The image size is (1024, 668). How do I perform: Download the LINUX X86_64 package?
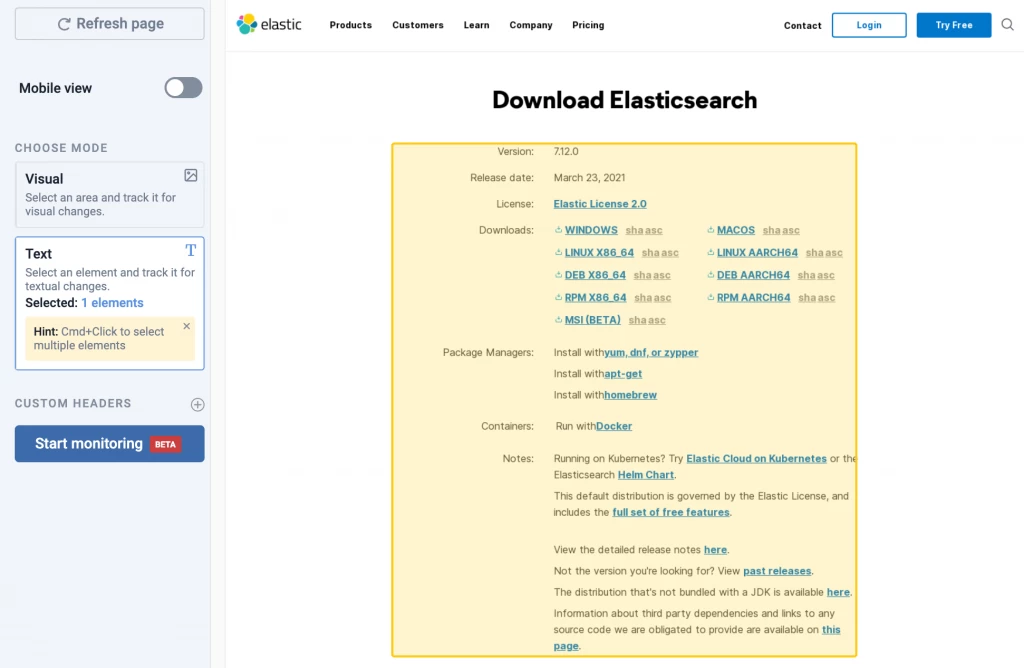(x=599, y=253)
